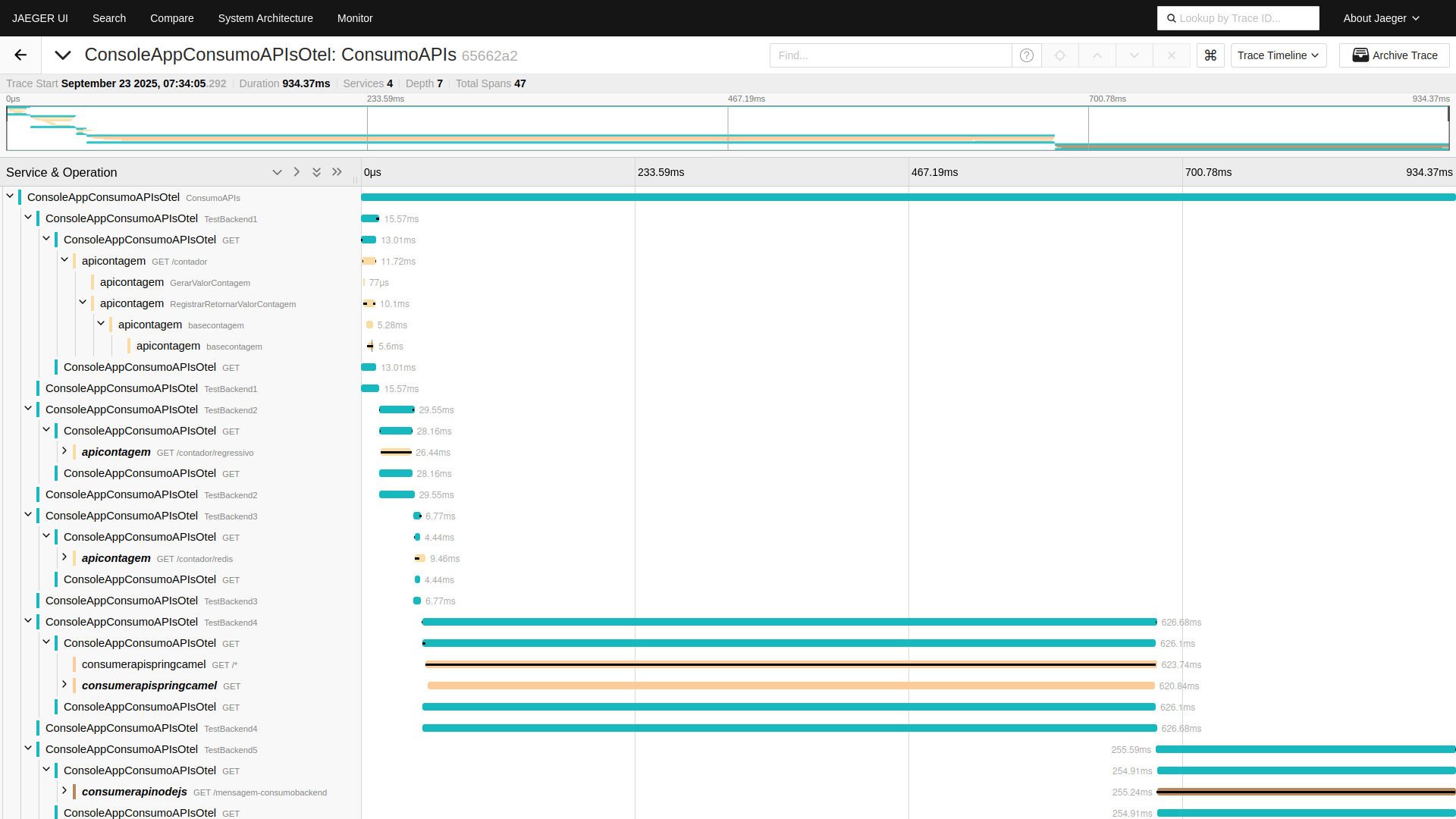Screen dimensions: 1456x819
Task: Click the back arrow icon
Action: click(20, 55)
